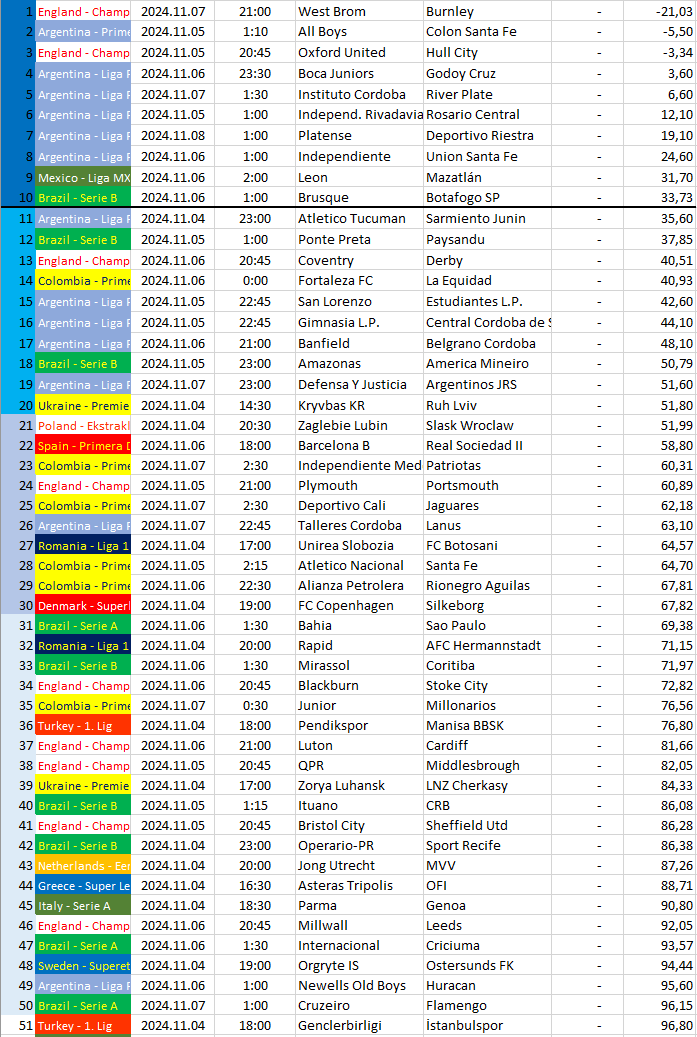The image size is (697, 1037).
Task: Select the Boca Juniors cell
Action: tap(359, 73)
